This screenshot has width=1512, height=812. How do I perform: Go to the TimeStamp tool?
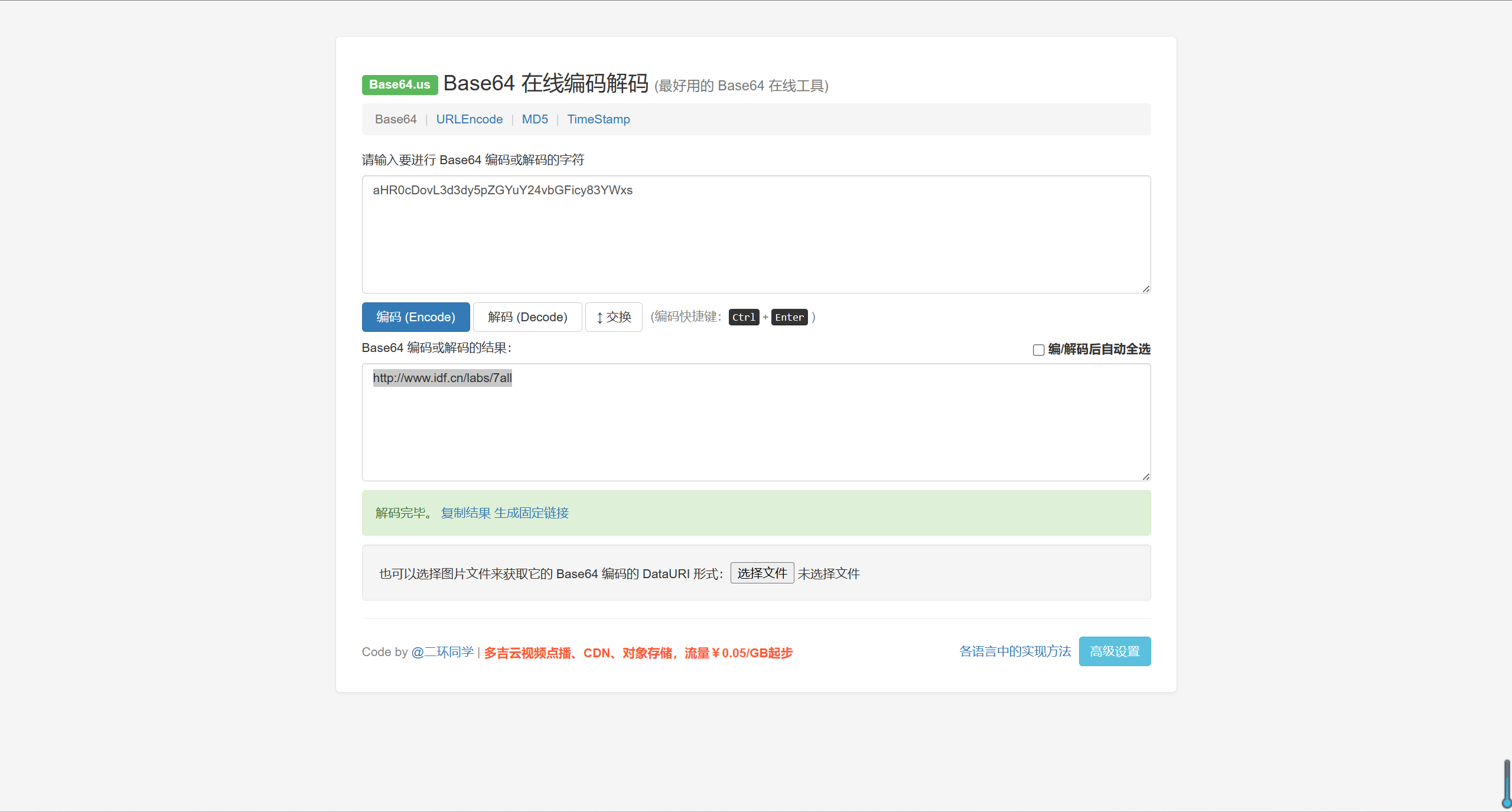(x=598, y=119)
